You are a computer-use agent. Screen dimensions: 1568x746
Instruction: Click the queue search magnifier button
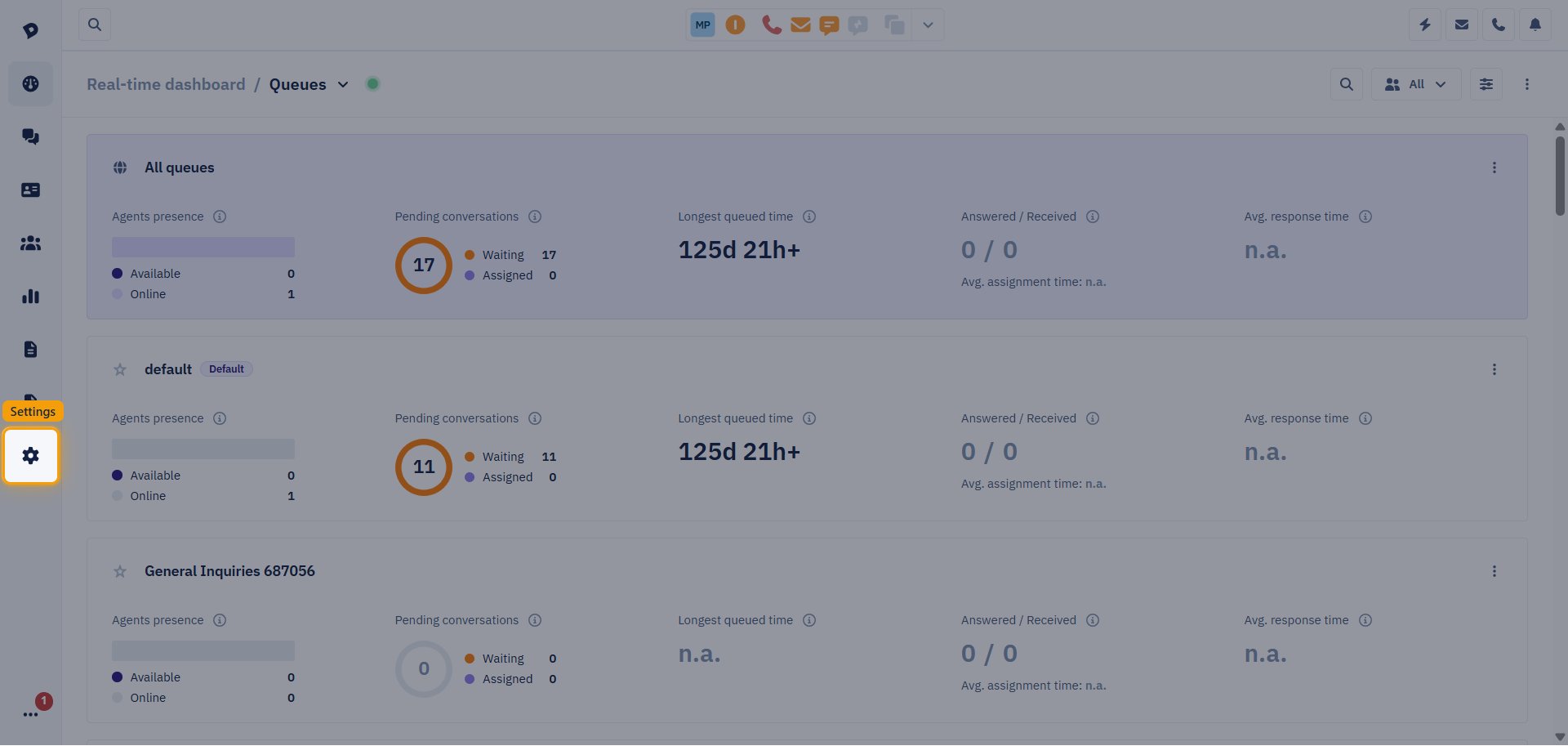[x=1347, y=84]
